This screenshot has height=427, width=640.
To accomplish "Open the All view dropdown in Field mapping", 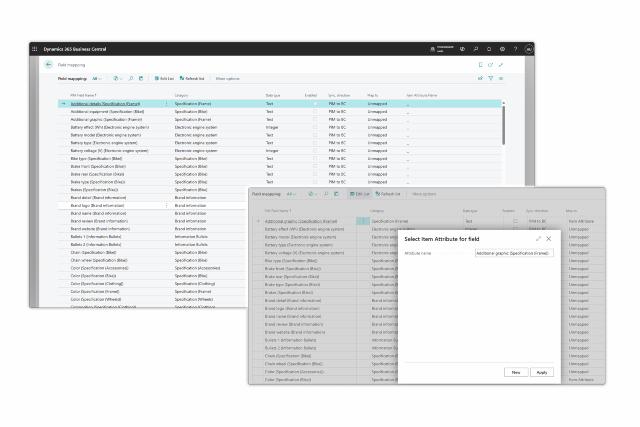I will pos(97,78).
